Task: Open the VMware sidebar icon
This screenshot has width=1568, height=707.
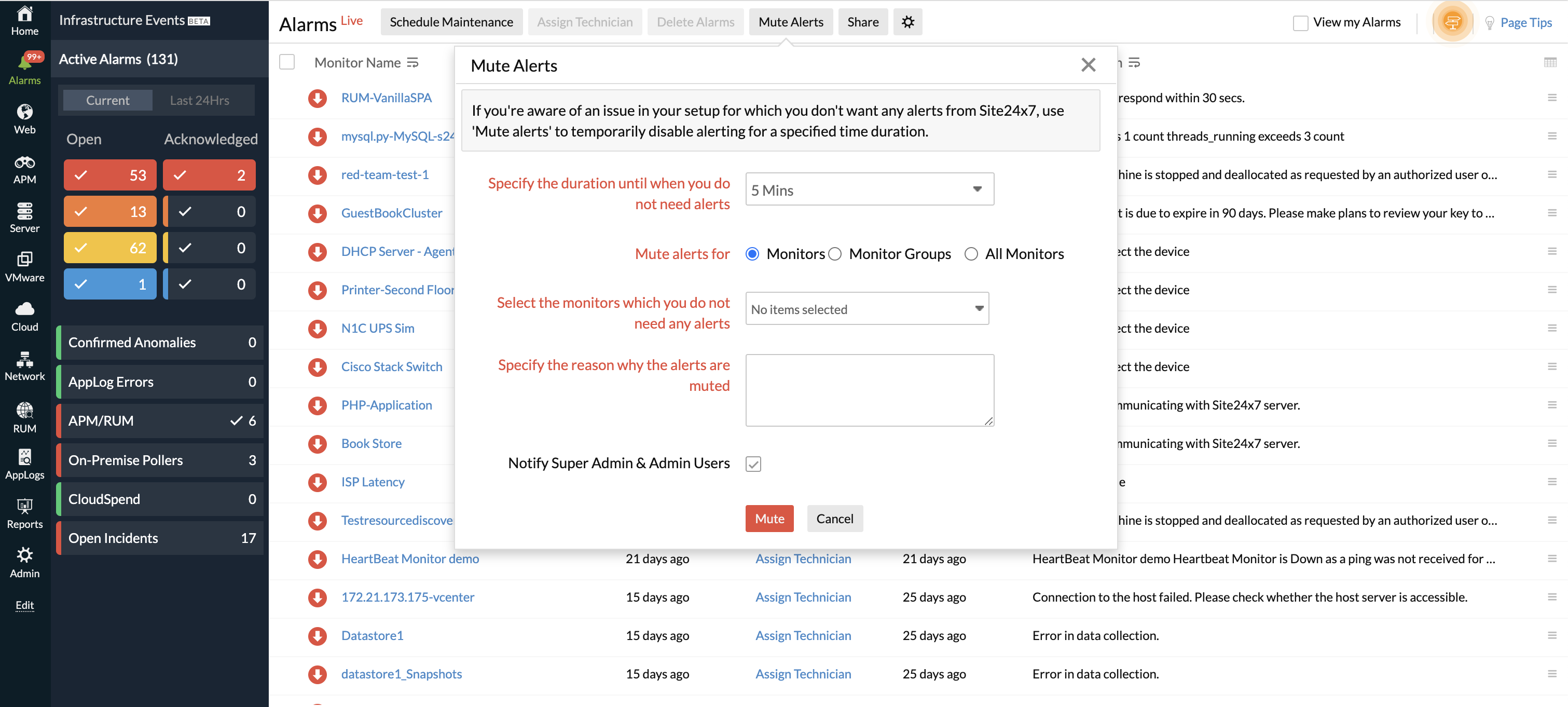Action: [x=24, y=260]
